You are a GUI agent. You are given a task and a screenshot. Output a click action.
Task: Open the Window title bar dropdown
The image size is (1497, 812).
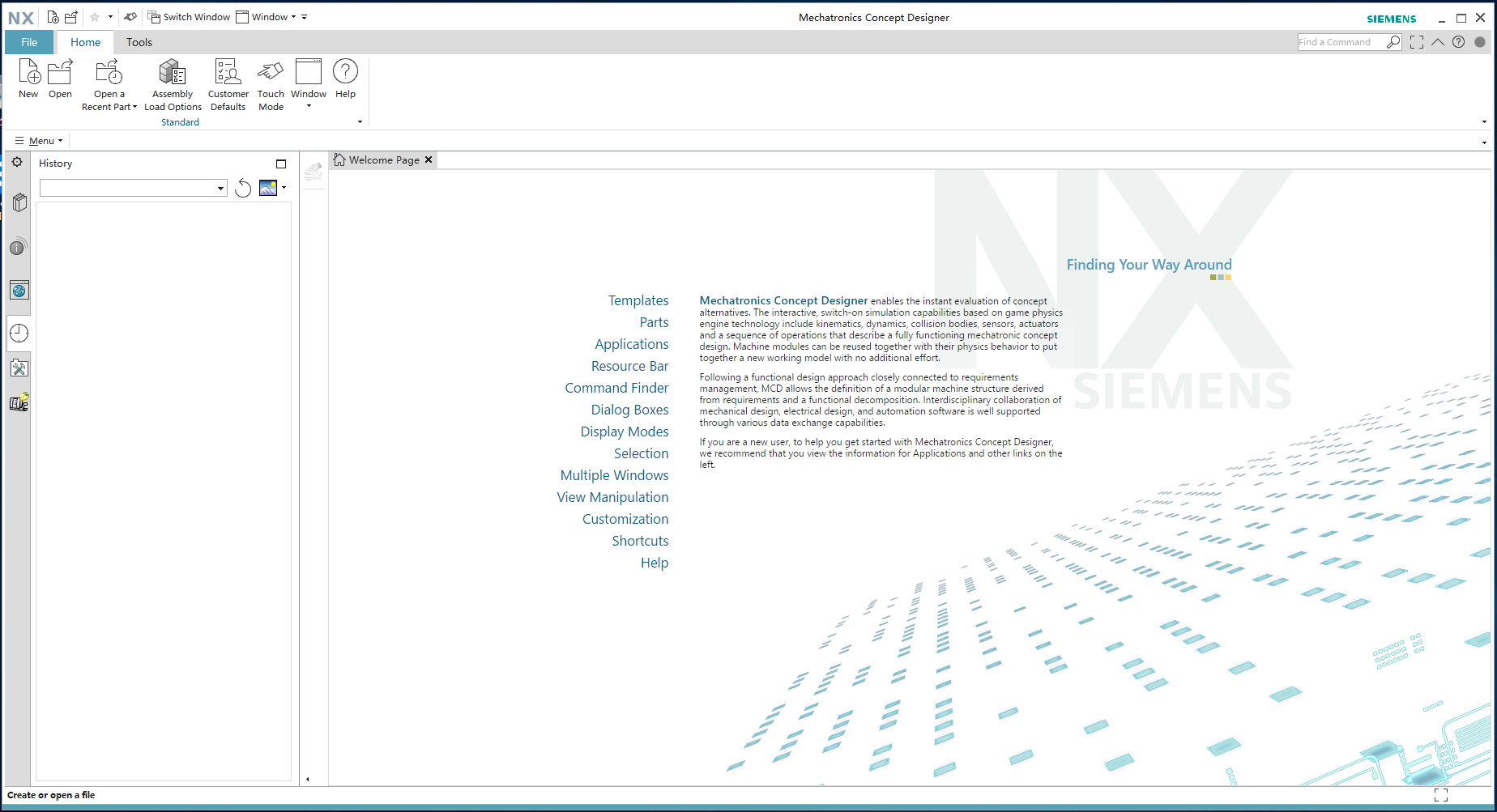tap(266, 17)
